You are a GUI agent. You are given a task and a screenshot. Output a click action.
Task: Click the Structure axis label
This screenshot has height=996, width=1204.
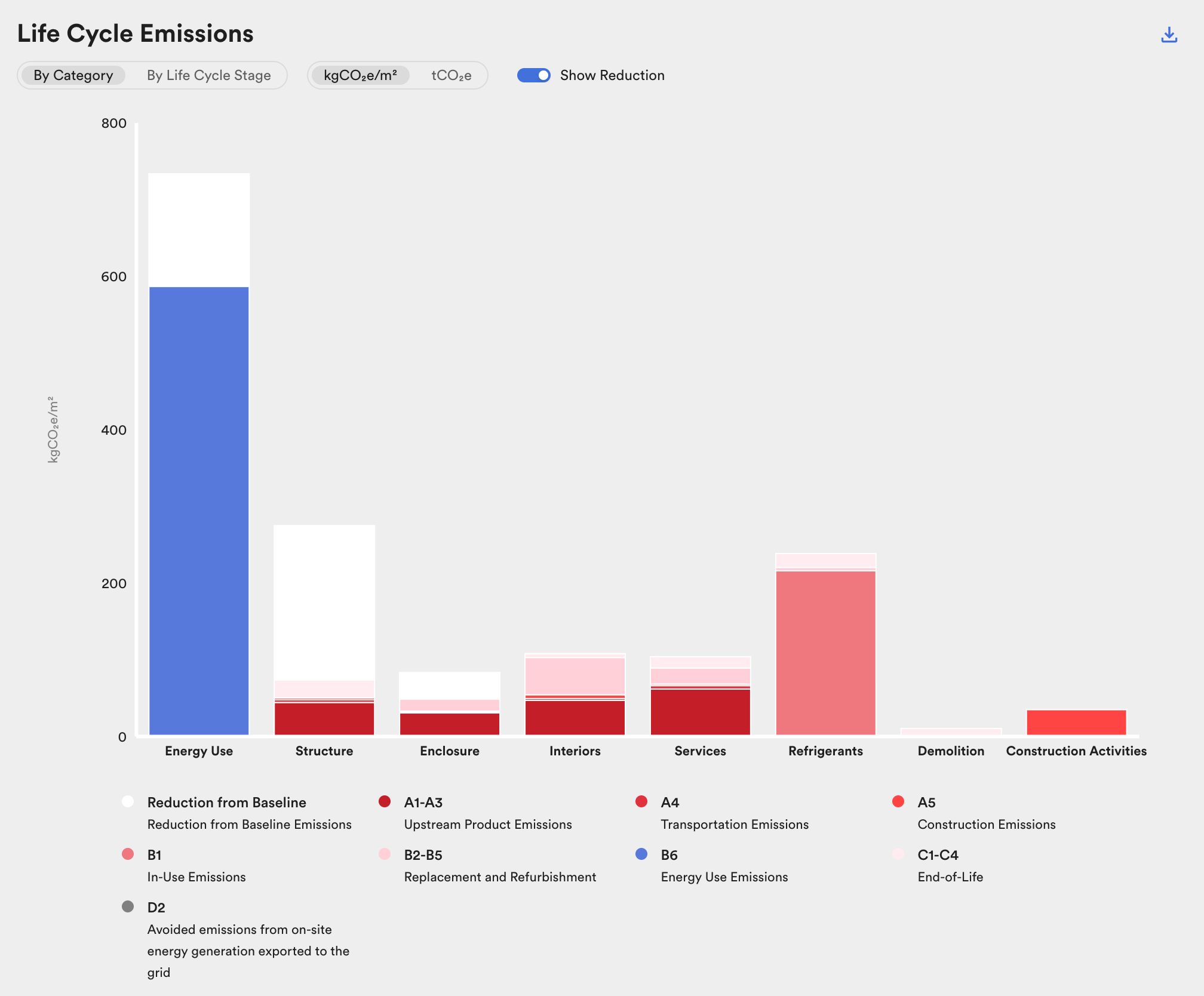pyautogui.click(x=324, y=751)
